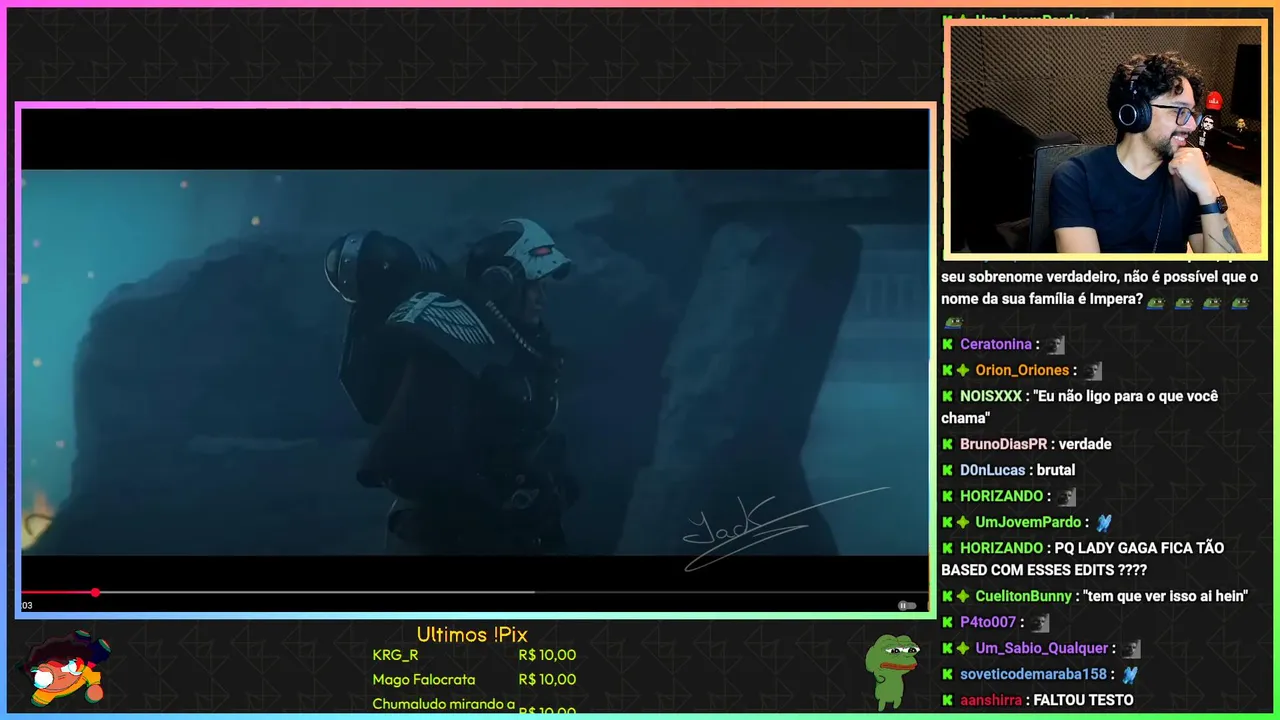Click the video elapsed time label "03"
The width and height of the screenshot is (1280, 720).
click(x=27, y=605)
